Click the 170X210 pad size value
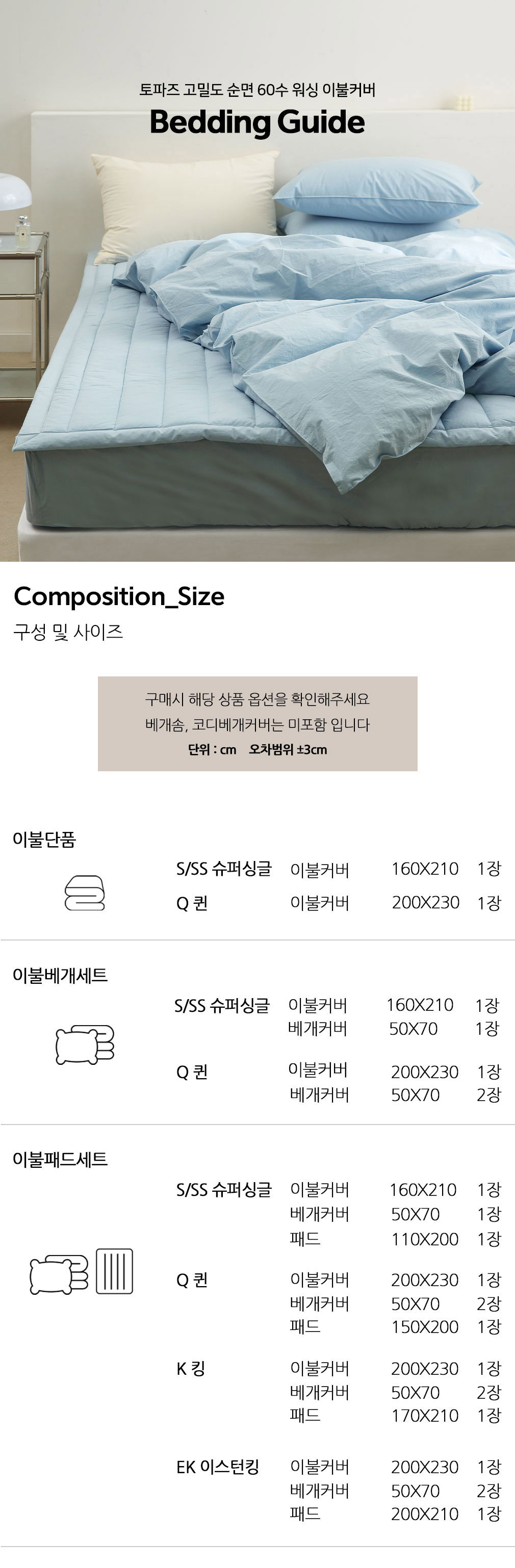Screen dimensions: 515x1568 point(424,1416)
